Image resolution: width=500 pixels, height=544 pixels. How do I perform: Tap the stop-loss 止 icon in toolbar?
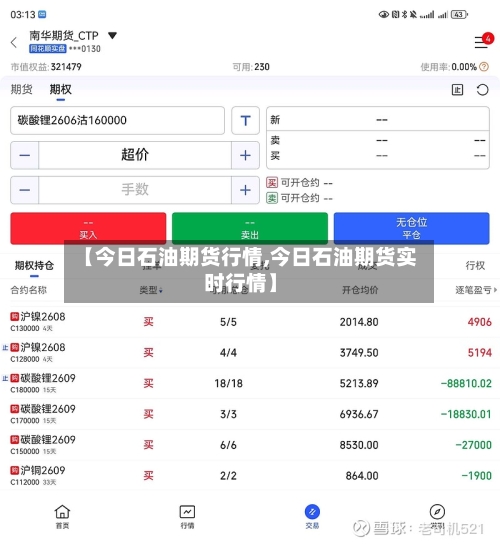[x=457, y=90]
